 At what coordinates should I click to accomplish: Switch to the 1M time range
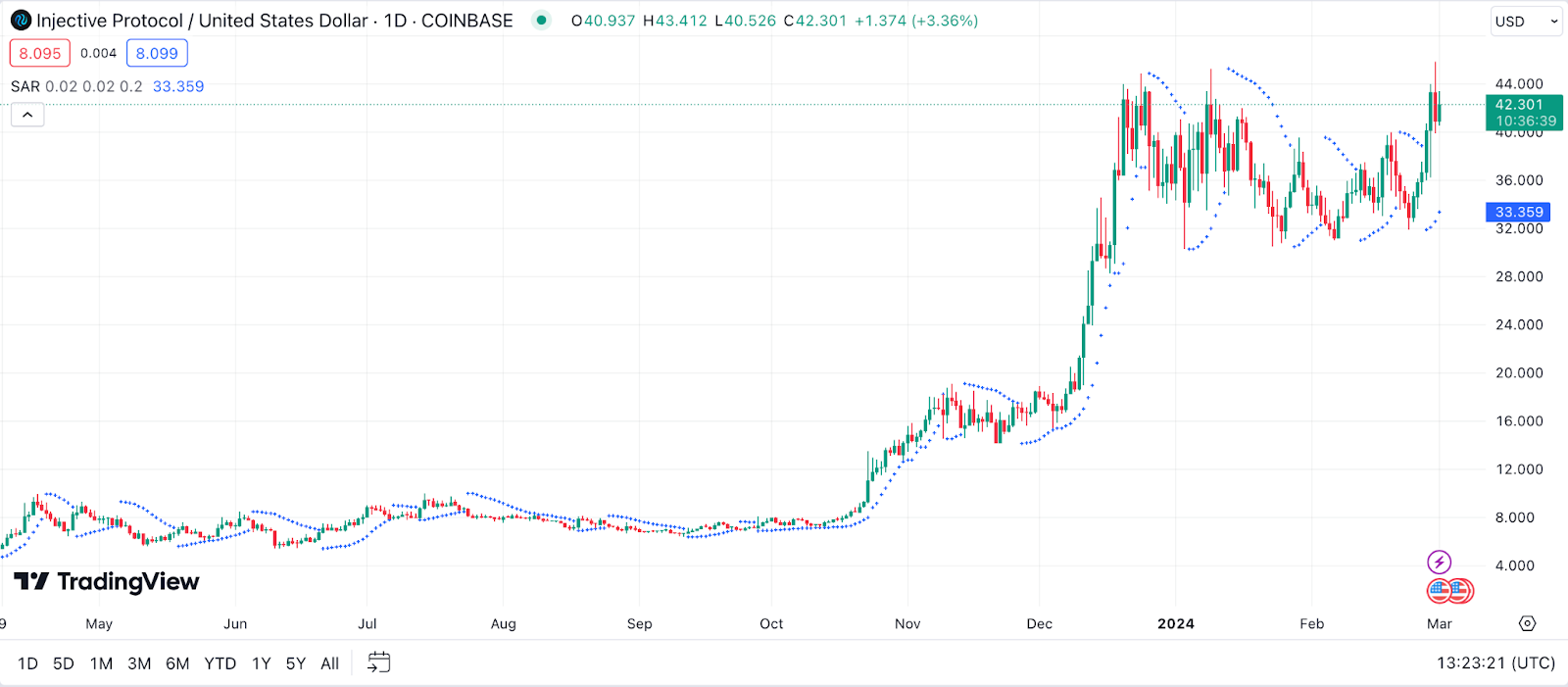[101, 663]
